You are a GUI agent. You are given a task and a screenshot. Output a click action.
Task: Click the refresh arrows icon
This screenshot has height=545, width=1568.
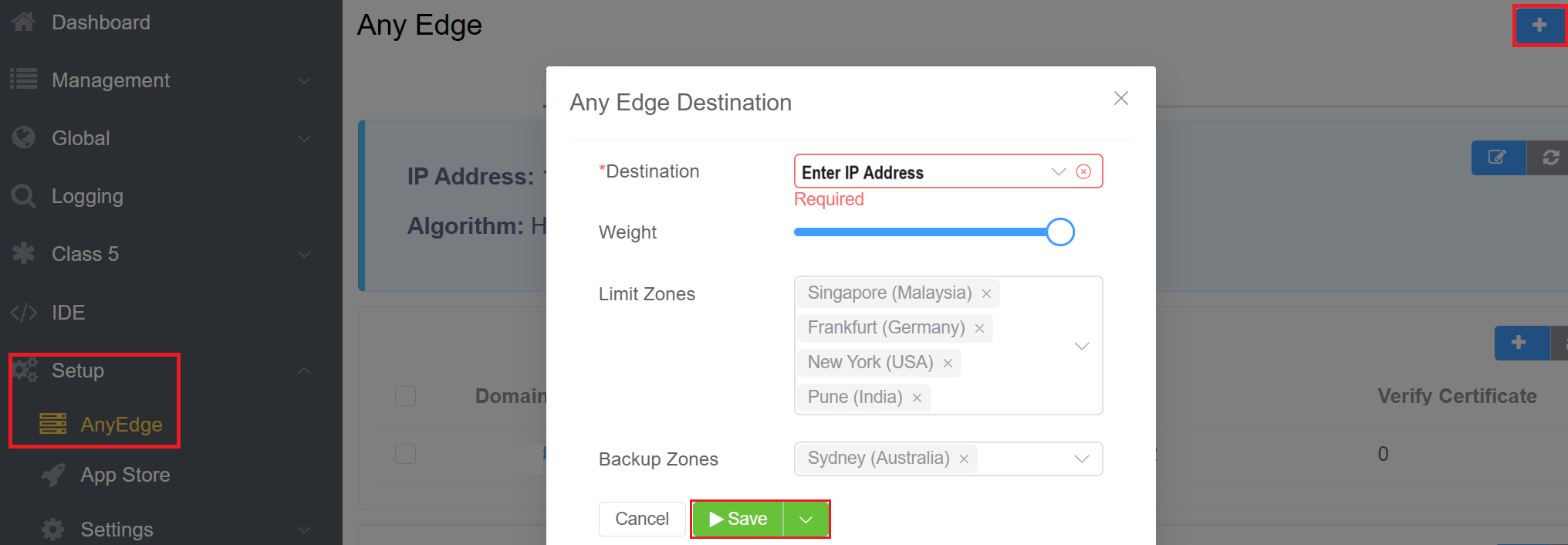(1550, 157)
